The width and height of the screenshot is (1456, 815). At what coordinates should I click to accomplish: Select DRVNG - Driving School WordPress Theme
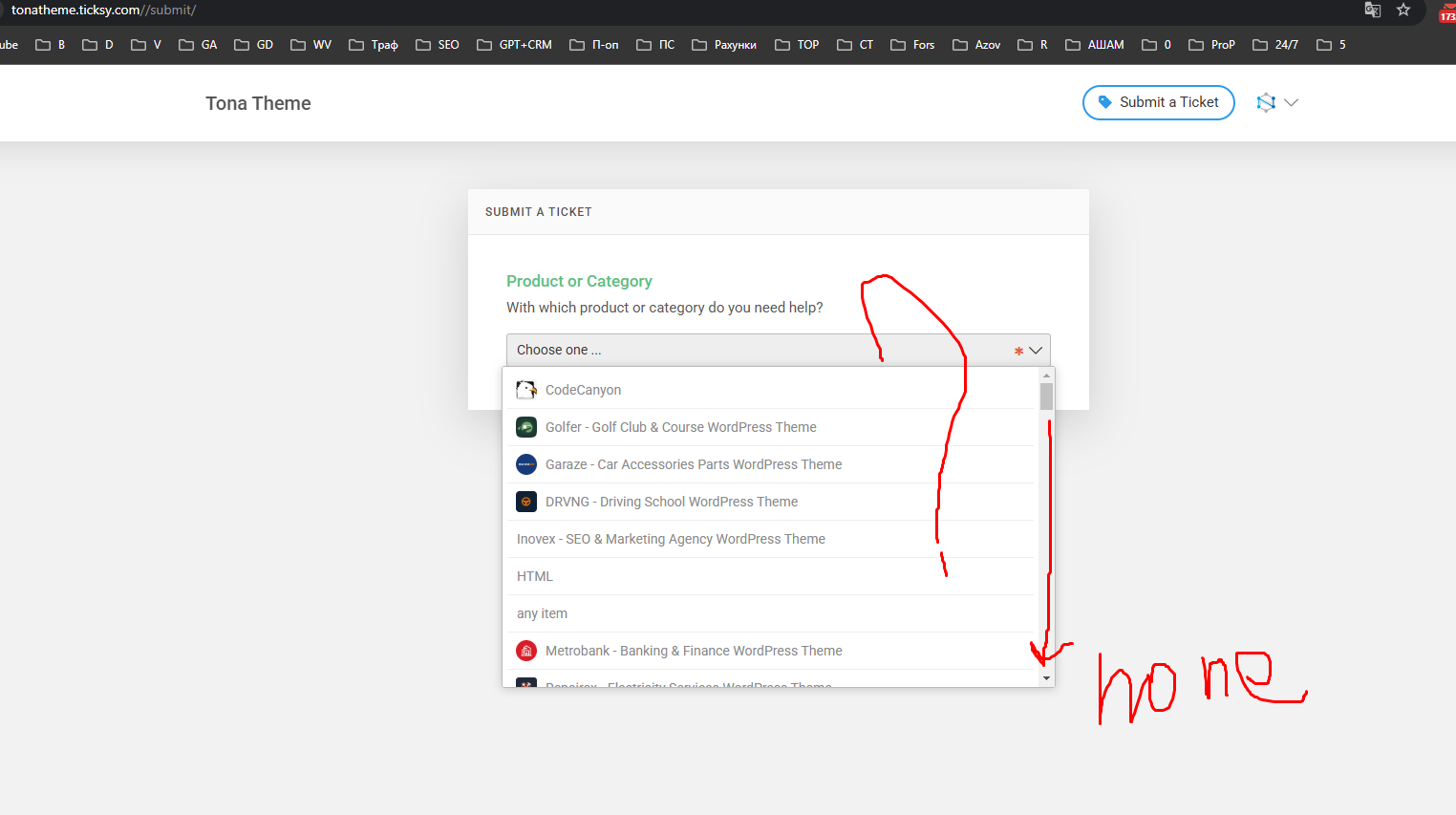[x=769, y=502]
